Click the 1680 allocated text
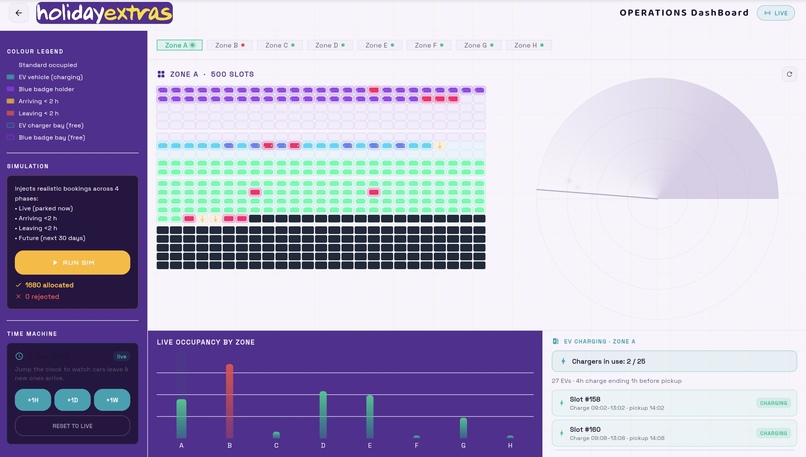Image resolution: width=806 pixels, height=457 pixels. (49, 285)
